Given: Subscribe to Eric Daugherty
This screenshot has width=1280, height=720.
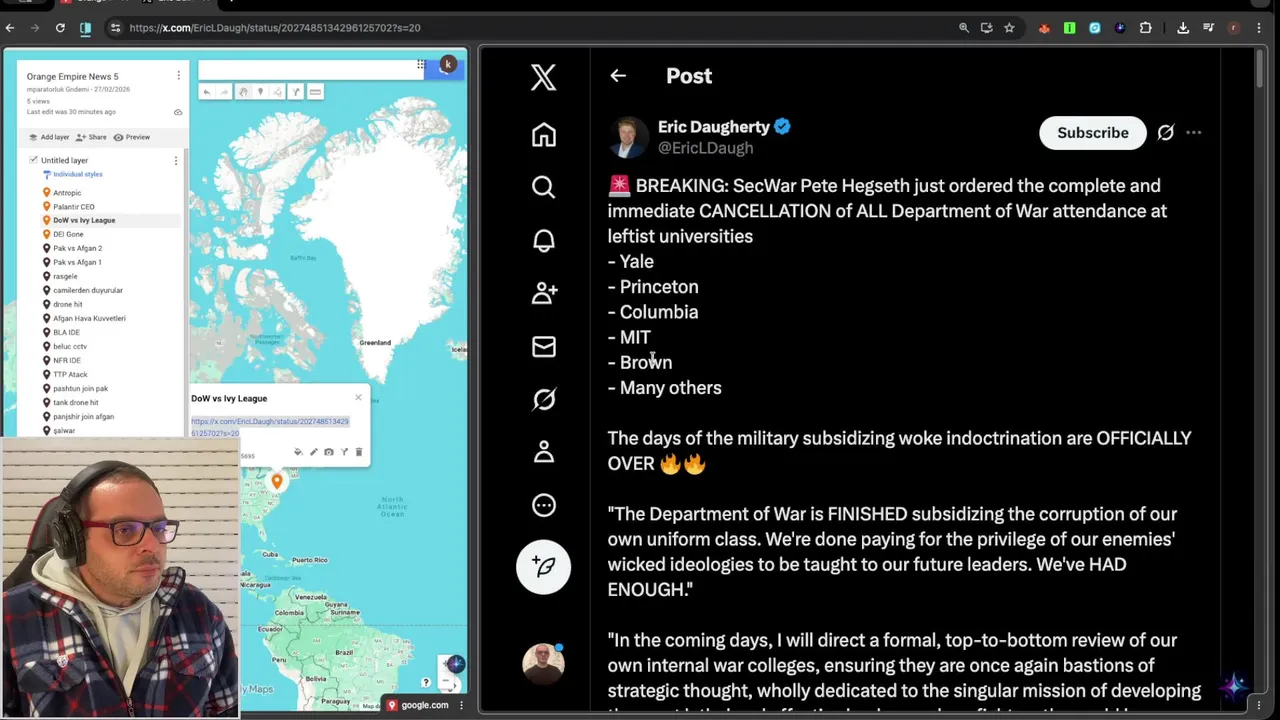Looking at the screenshot, I should click(x=1092, y=132).
